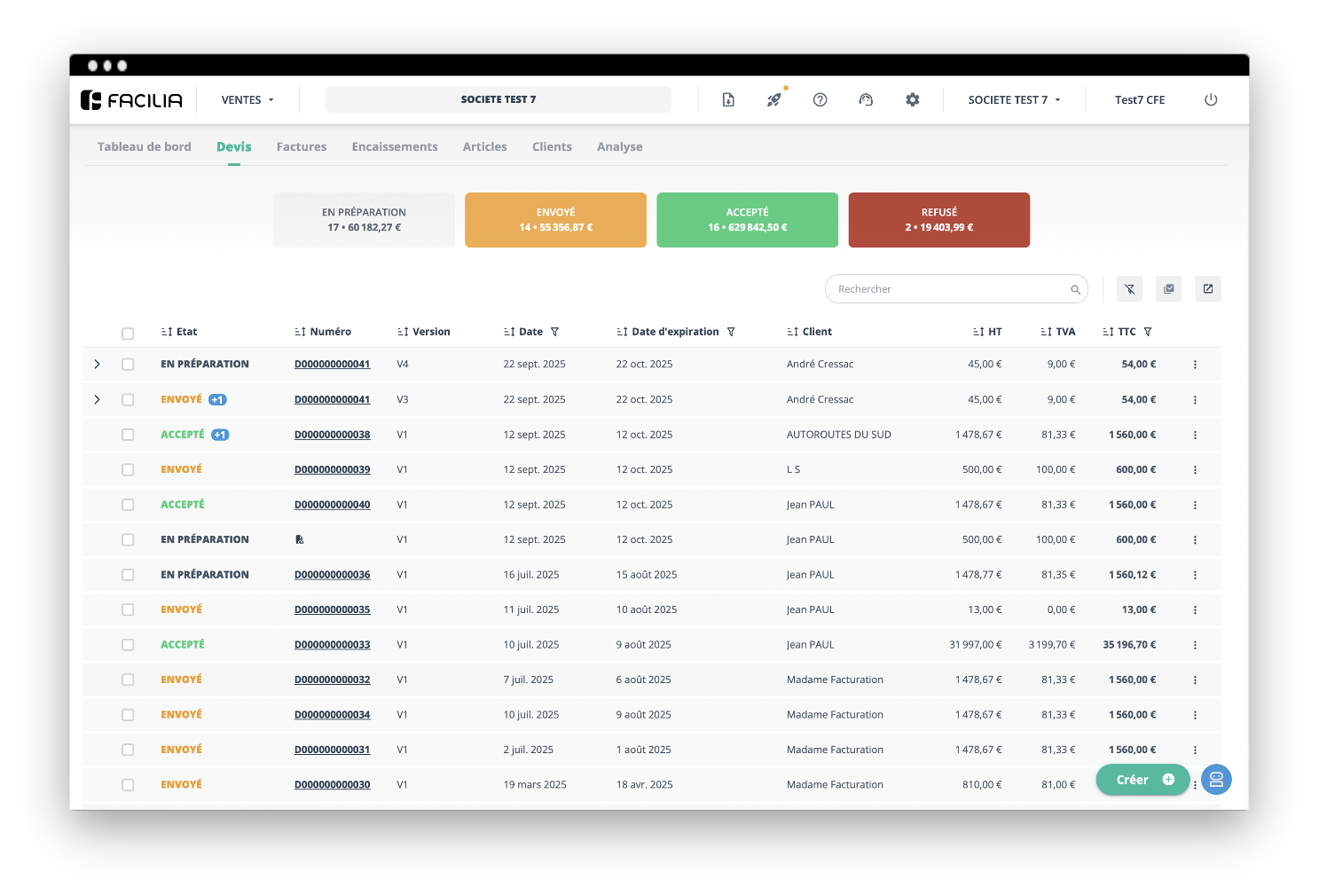Click the document download icon in header
This screenshot has height=896, width=1319.
coord(727,100)
